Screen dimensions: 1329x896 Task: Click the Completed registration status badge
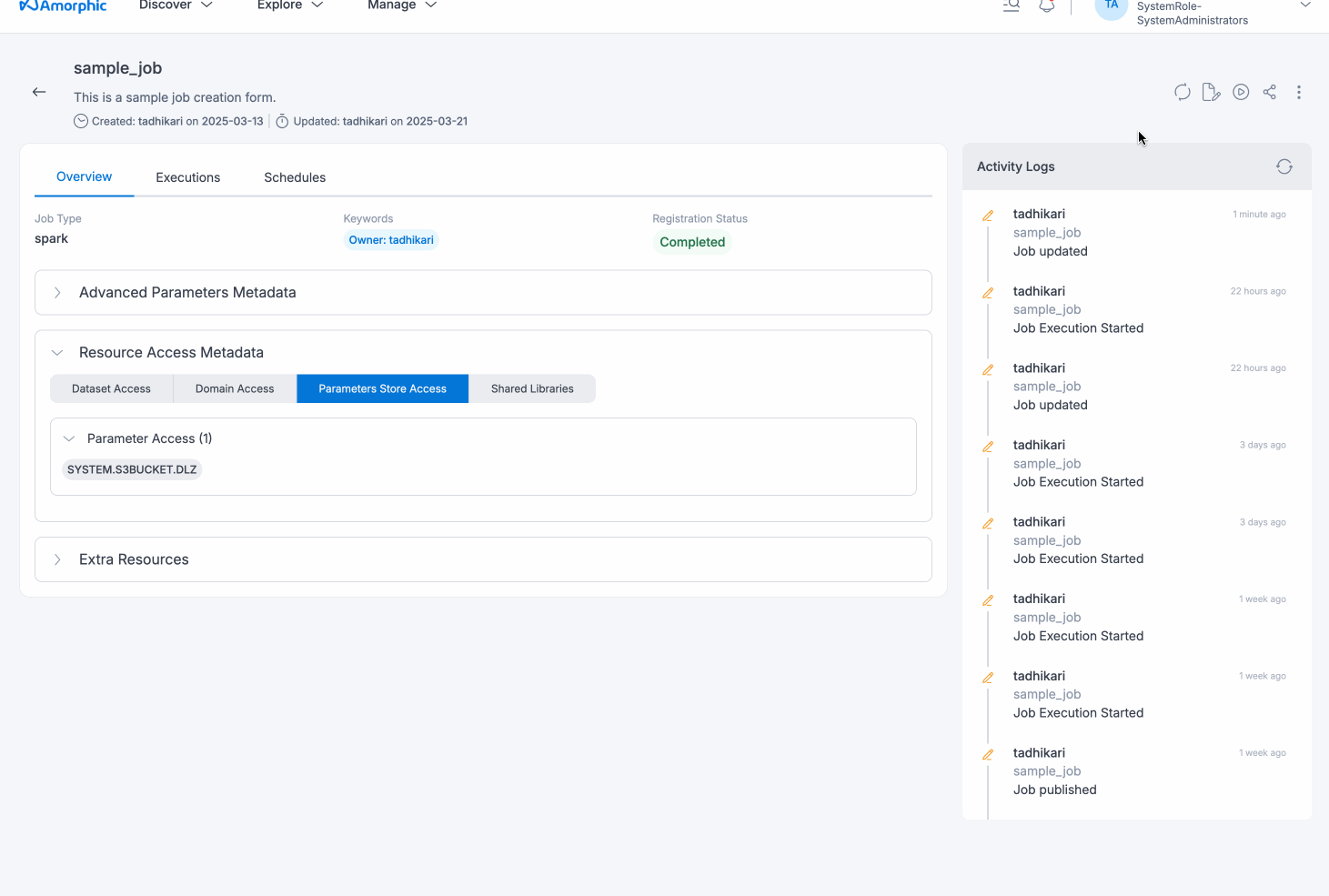[x=692, y=242]
